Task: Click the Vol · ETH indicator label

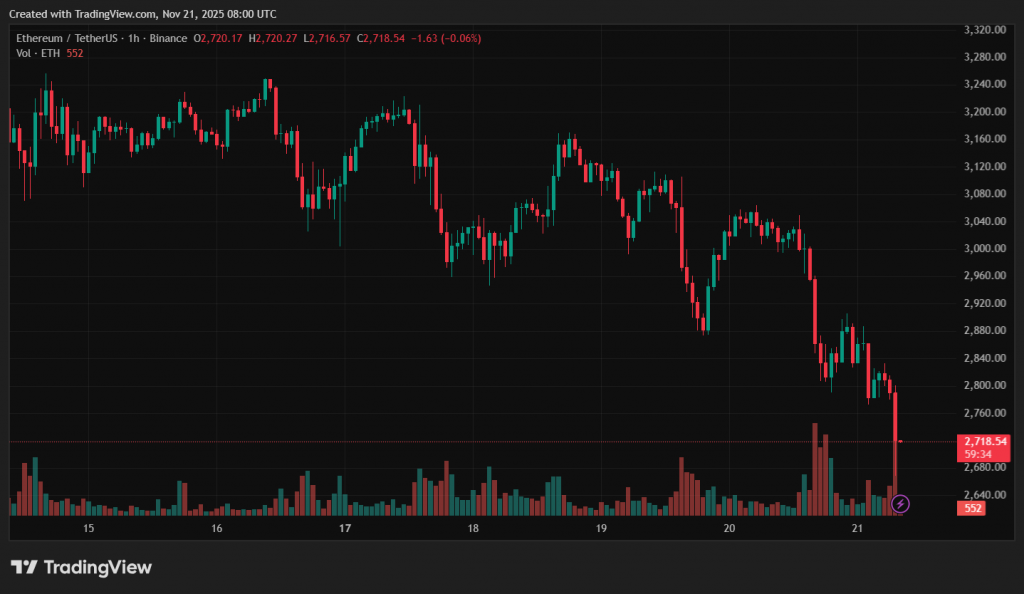Action: point(38,53)
